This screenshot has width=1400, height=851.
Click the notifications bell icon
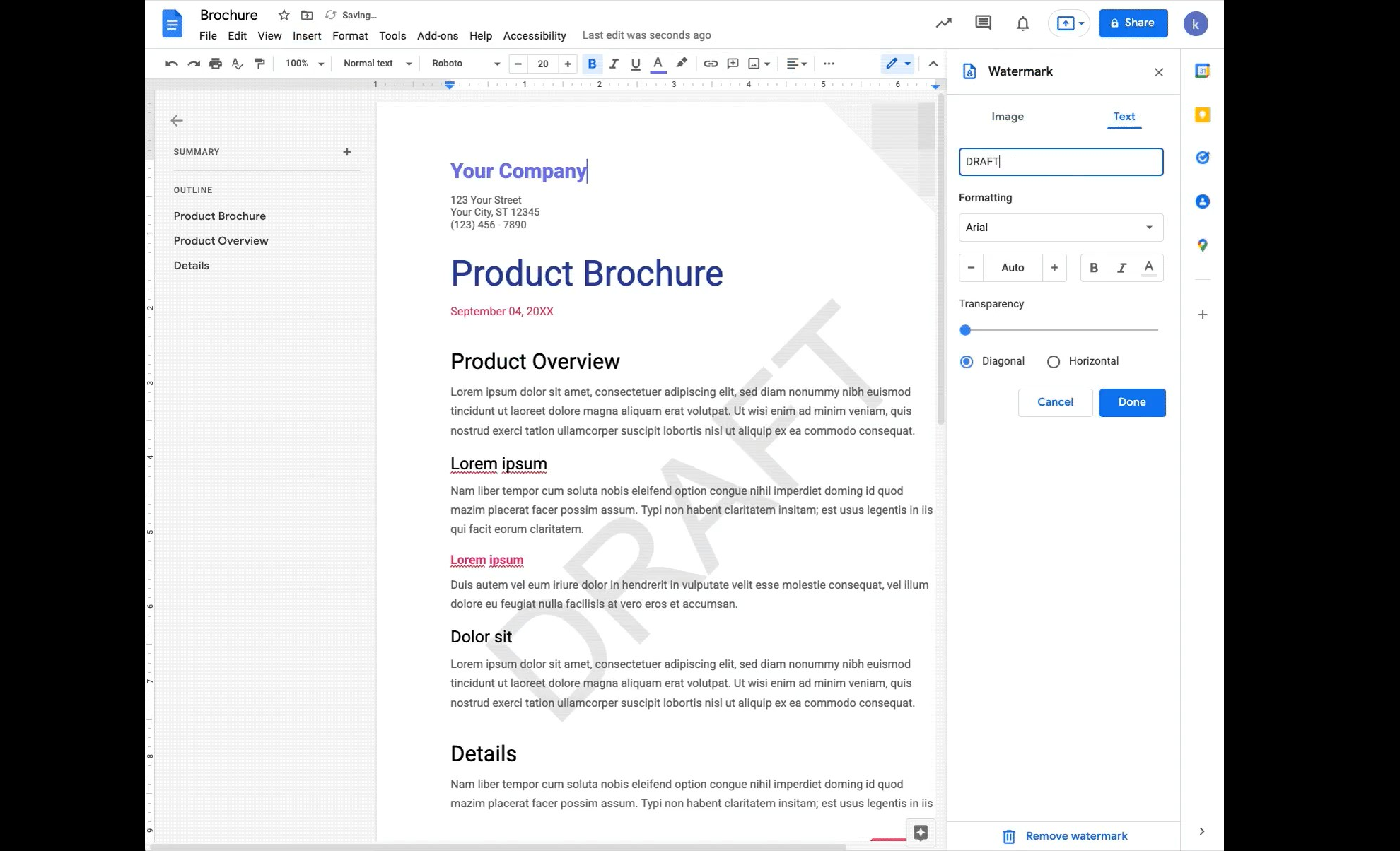pyautogui.click(x=1022, y=23)
